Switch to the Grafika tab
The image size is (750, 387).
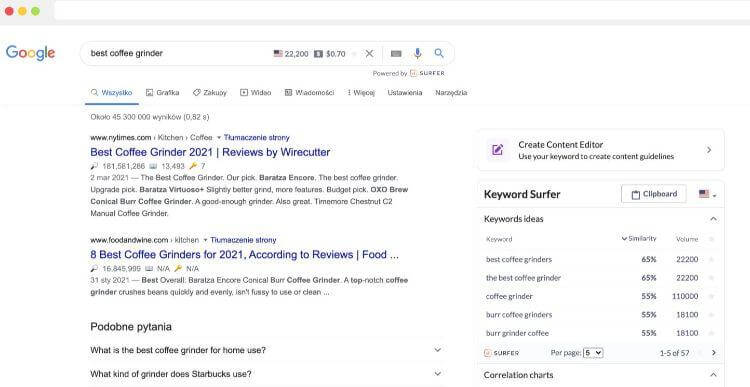coord(163,93)
